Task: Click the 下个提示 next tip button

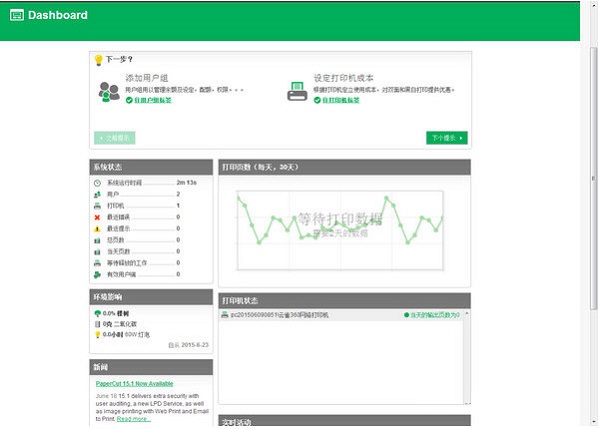Action: tap(447, 138)
